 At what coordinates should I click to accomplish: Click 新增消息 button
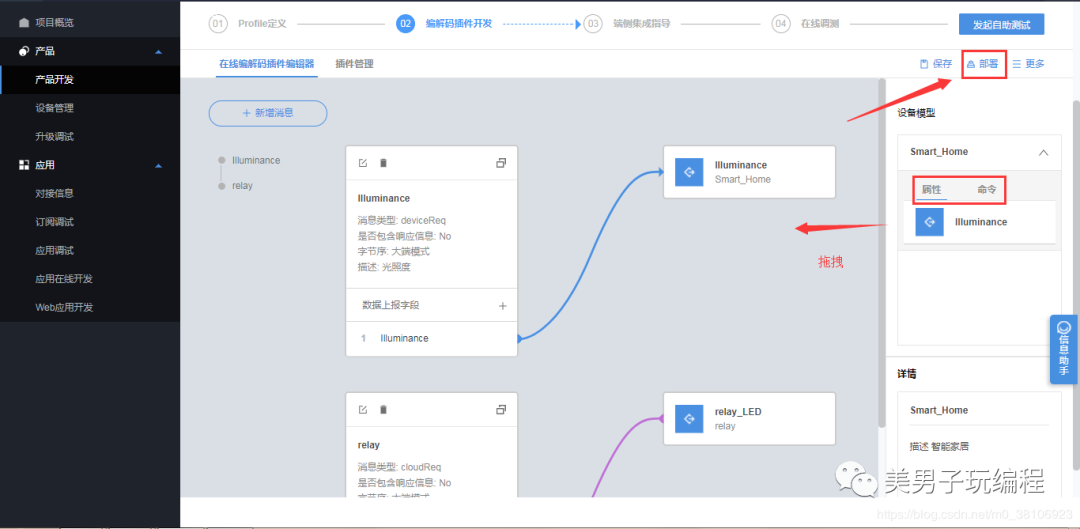pyautogui.click(x=268, y=113)
